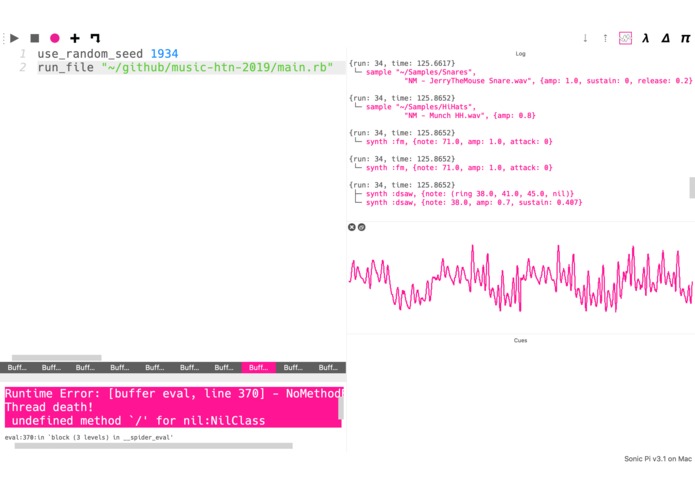Screen dimensions: 695x494
Task: Click the Log panel vertical scrollbar
Action: tap(692, 188)
